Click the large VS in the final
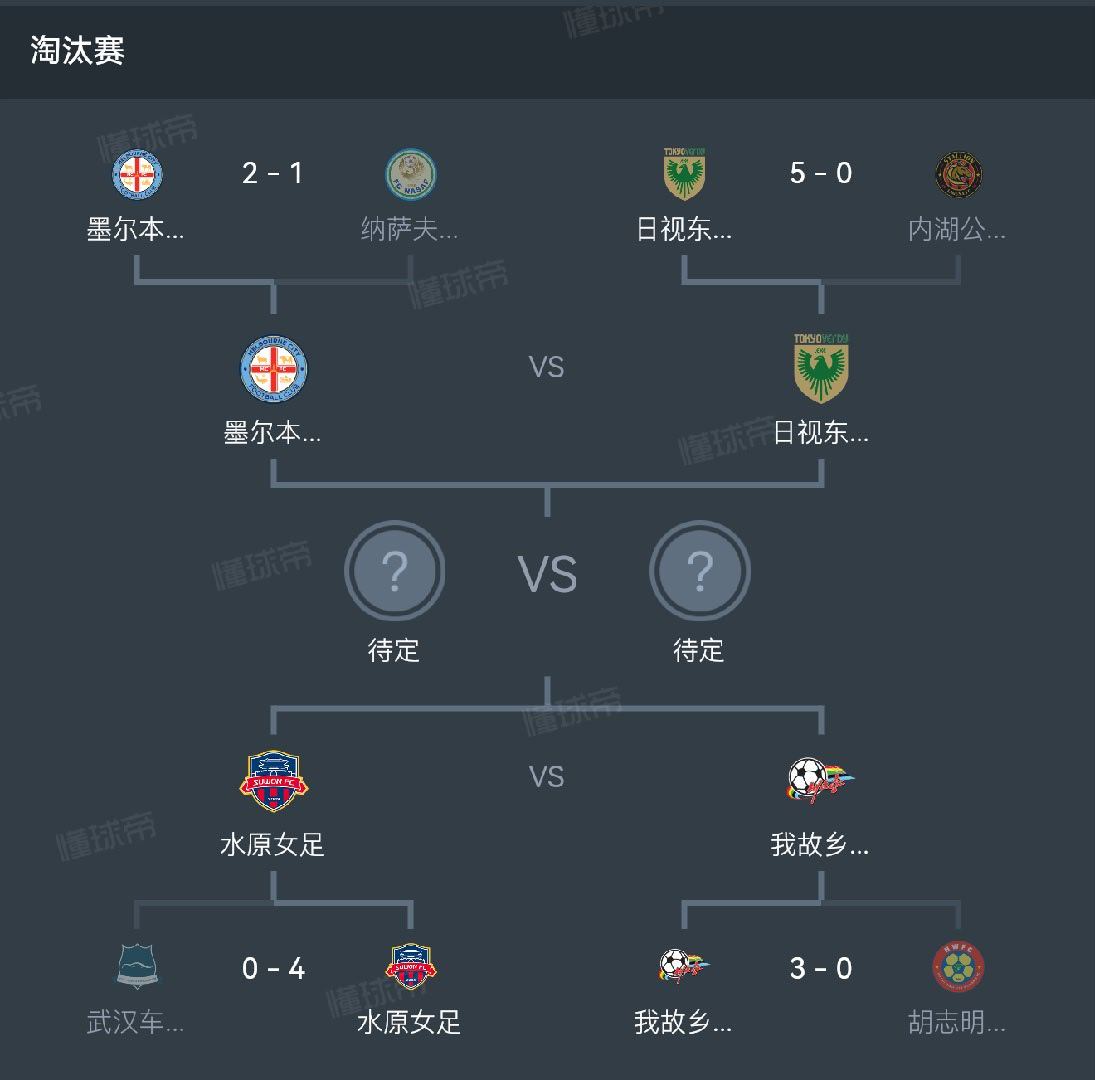 point(547,575)
